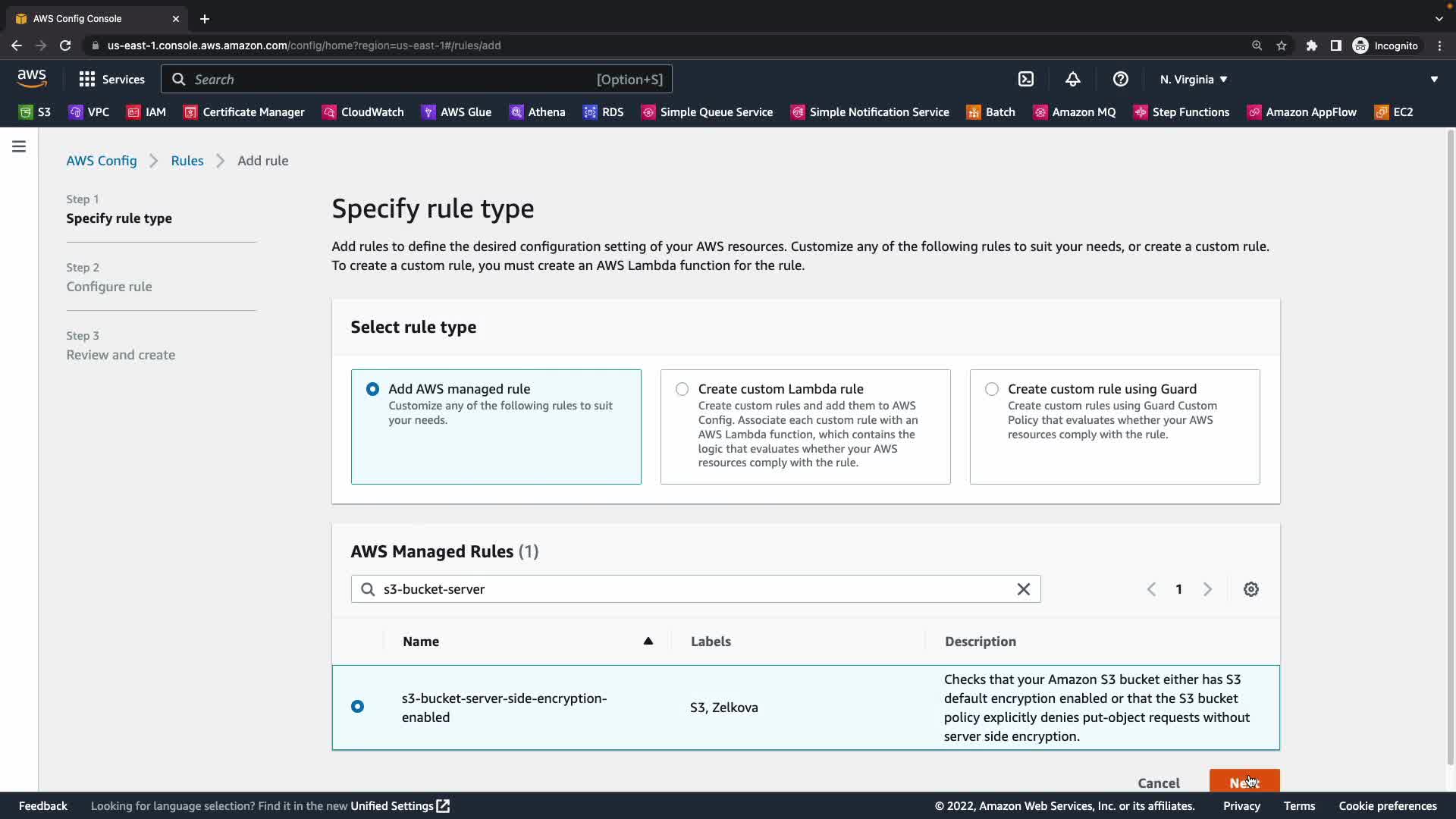
Task: Go to next page of managed rules
Action: (x=1207, y=589)
